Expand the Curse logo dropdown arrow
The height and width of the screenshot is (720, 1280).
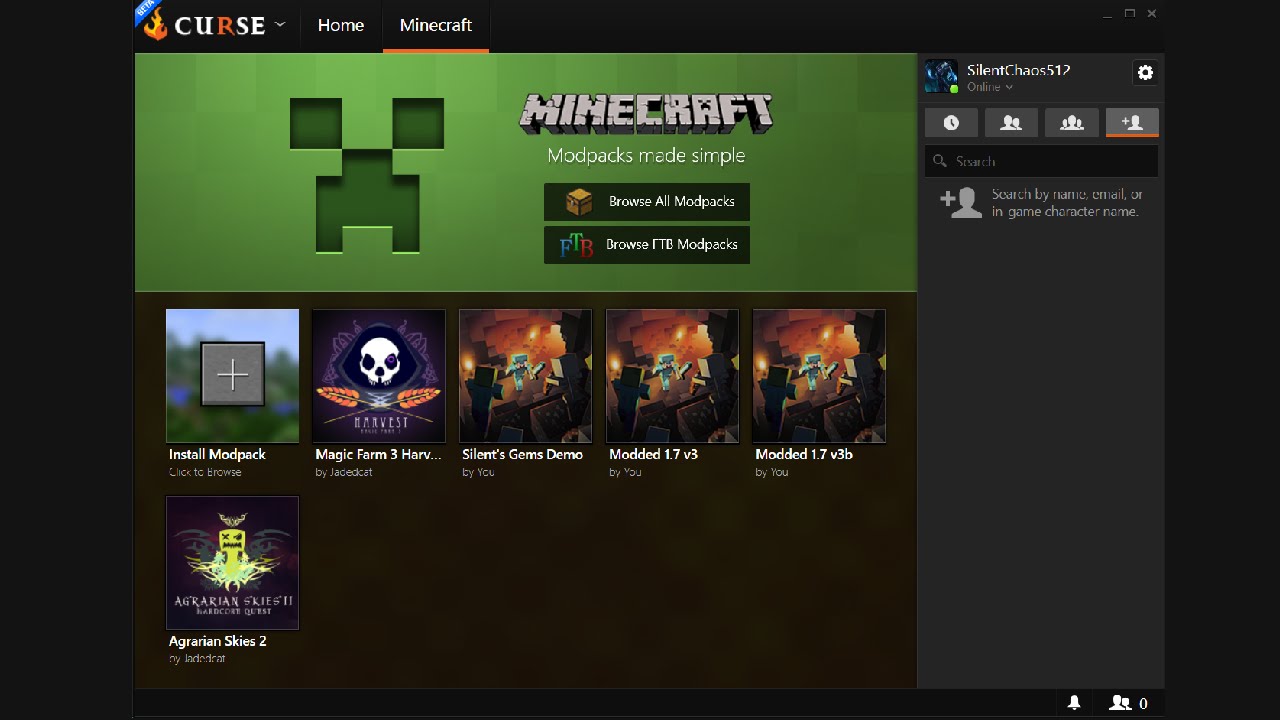[280, 23]
